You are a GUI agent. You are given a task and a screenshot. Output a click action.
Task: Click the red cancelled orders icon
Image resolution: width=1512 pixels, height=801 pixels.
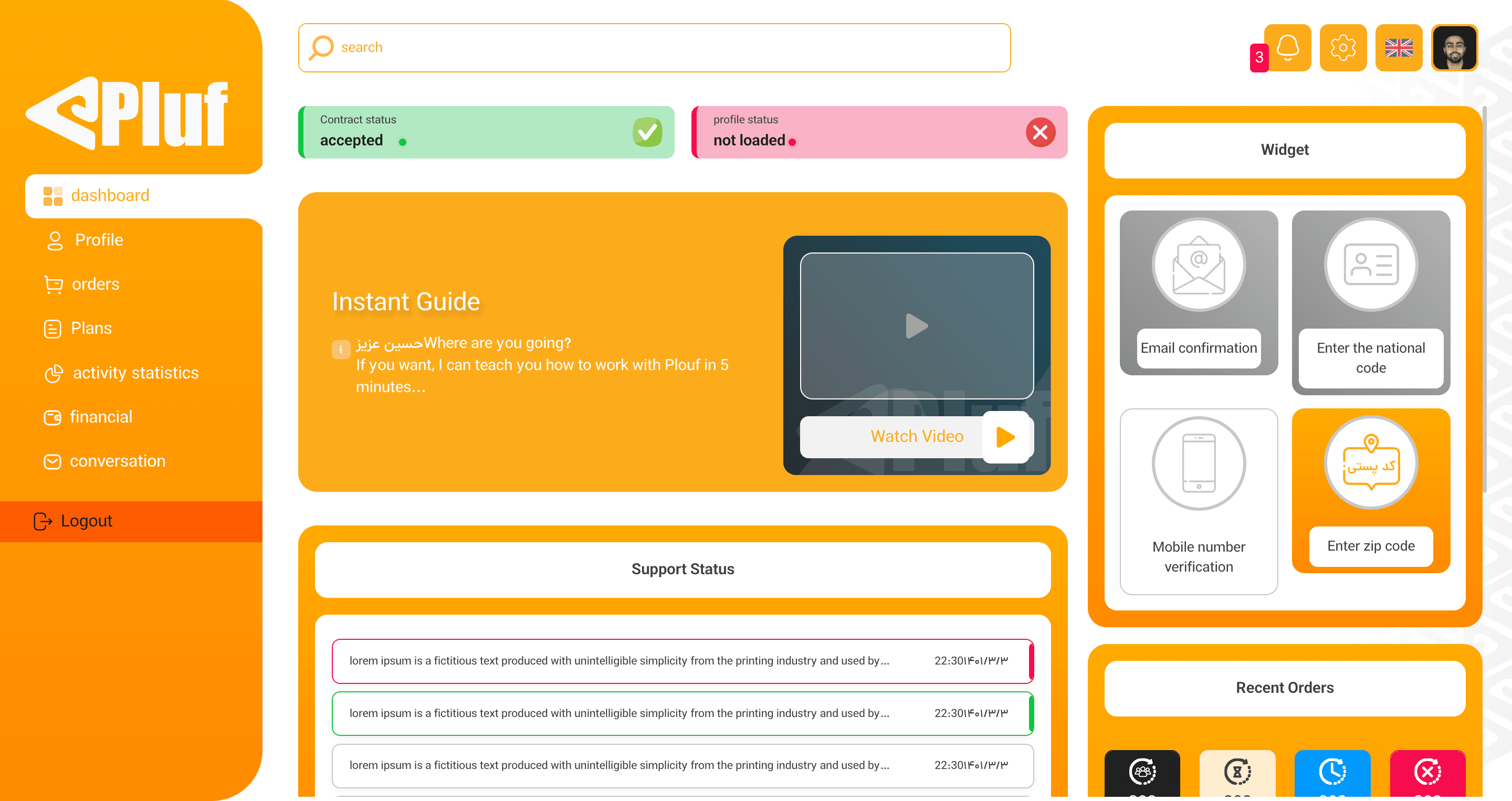click(x=1427, y=771)
